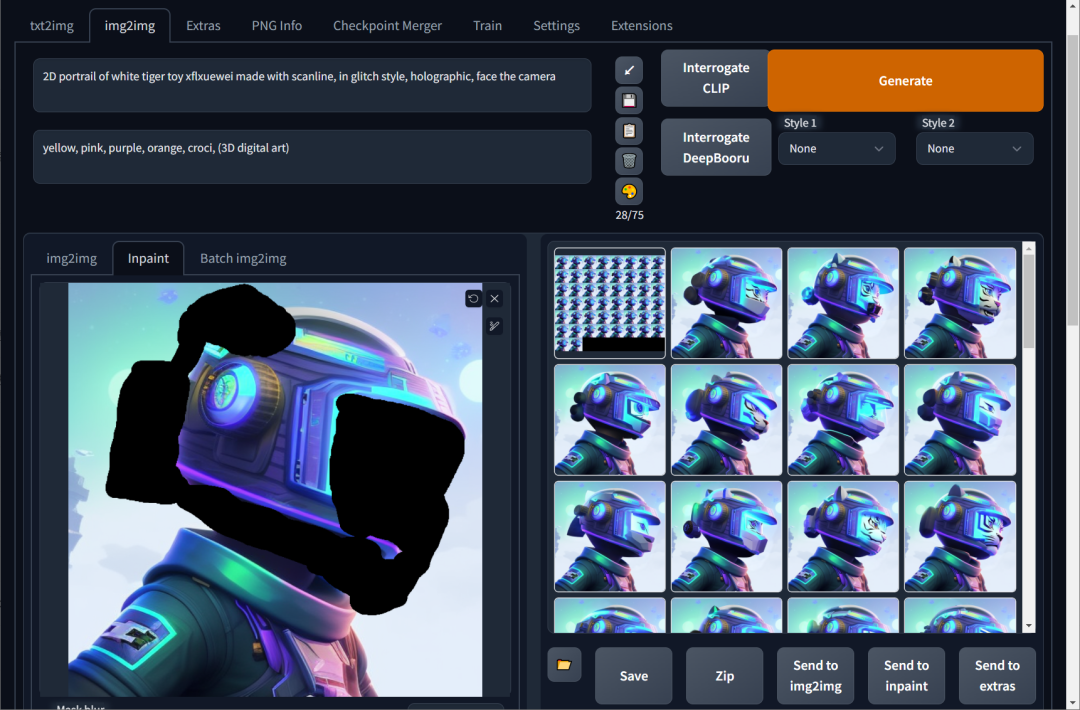The image size is (1080, 710).
Task: Click the orange Generate button
Action: coord(905,81)
